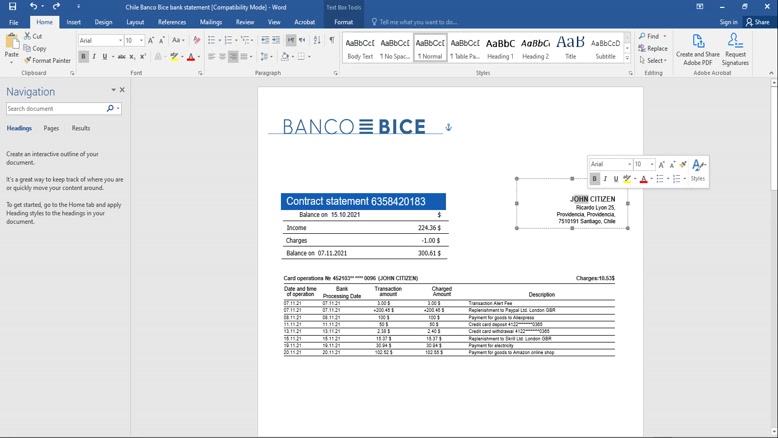Apply the Heading 1 style

(x=500, y=48)
